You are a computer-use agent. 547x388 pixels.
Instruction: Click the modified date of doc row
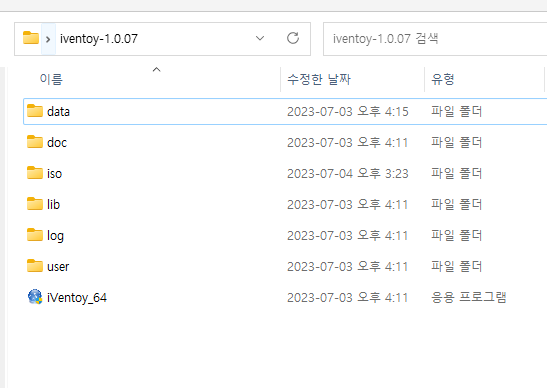pyautogui.click(x=347, y=143)
